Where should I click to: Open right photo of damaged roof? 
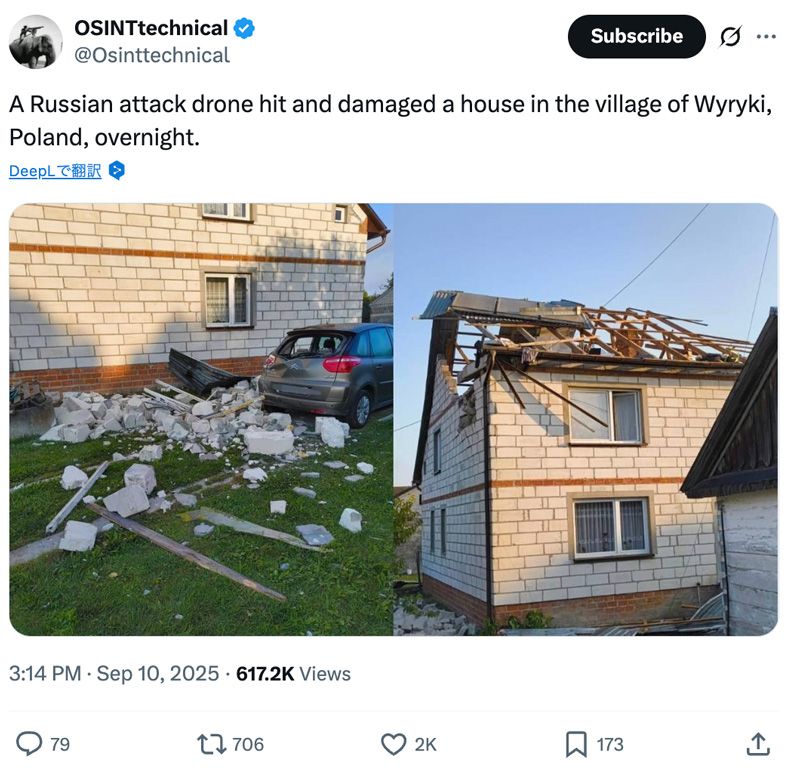(x=586, y=419)
